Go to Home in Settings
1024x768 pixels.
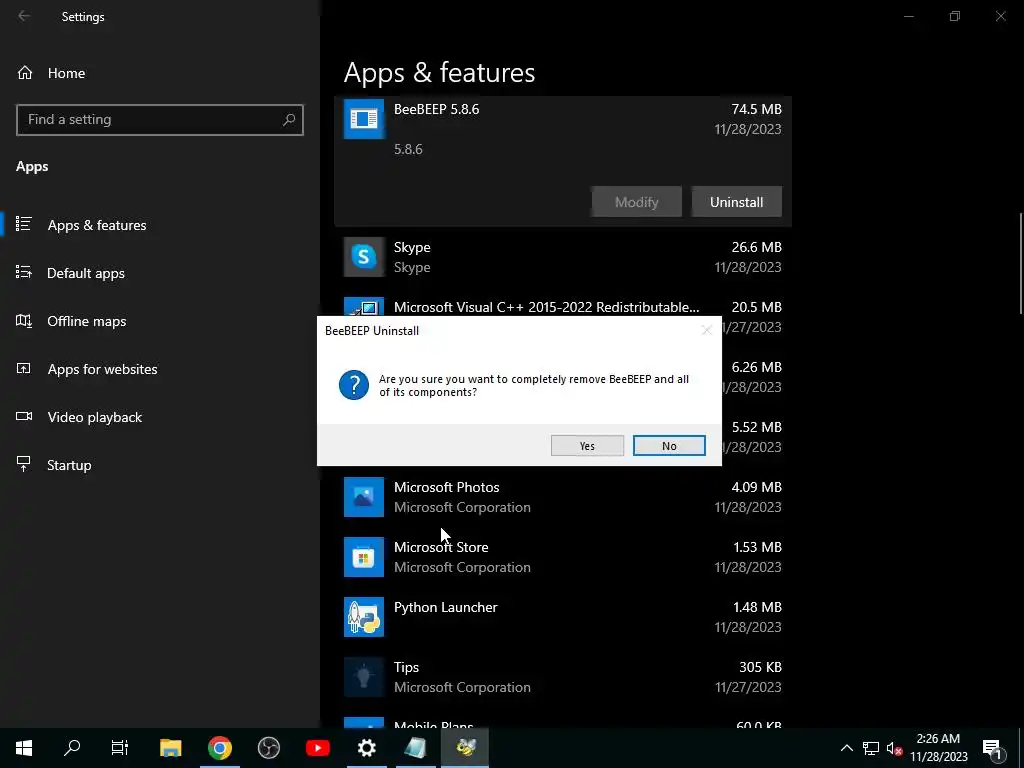[66, 73]
